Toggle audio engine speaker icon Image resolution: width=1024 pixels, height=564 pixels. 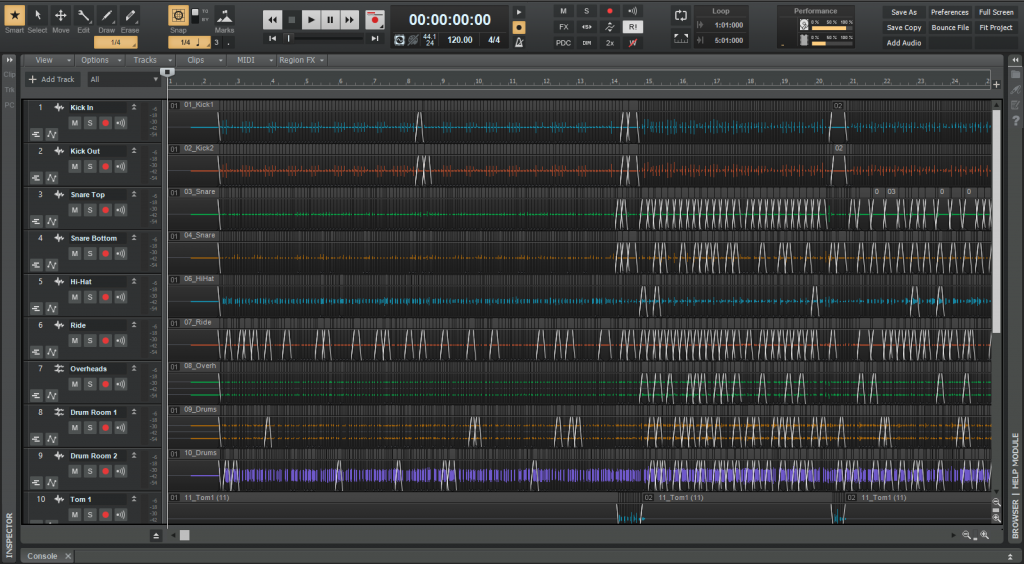point(632,11)
